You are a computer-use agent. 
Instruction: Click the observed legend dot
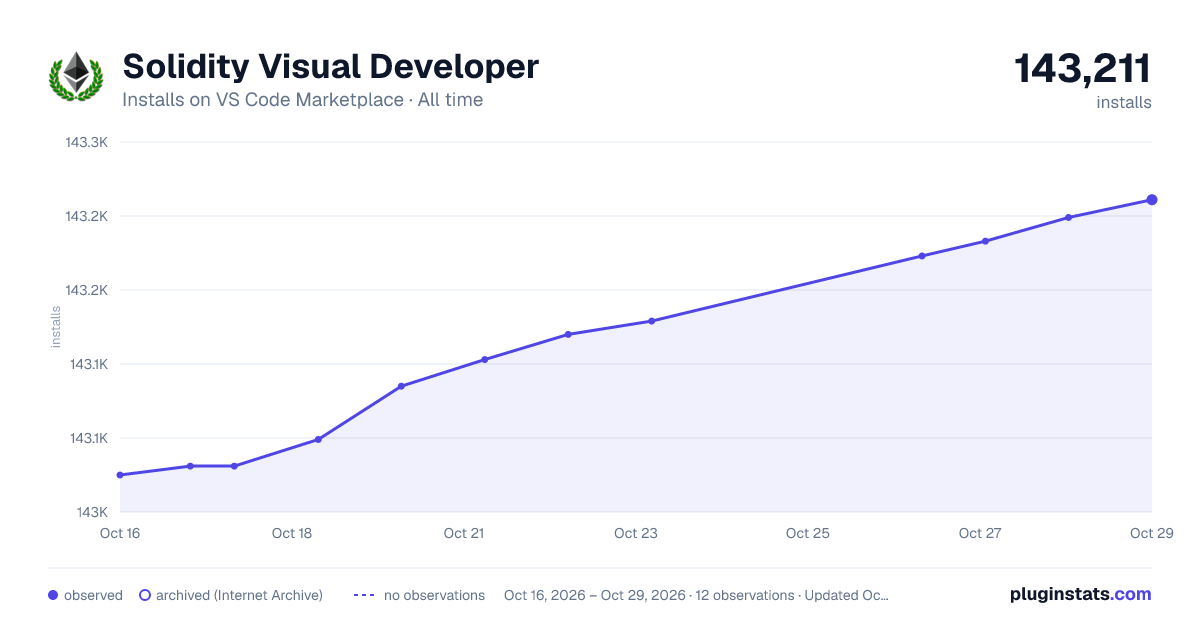pos(53,595)
